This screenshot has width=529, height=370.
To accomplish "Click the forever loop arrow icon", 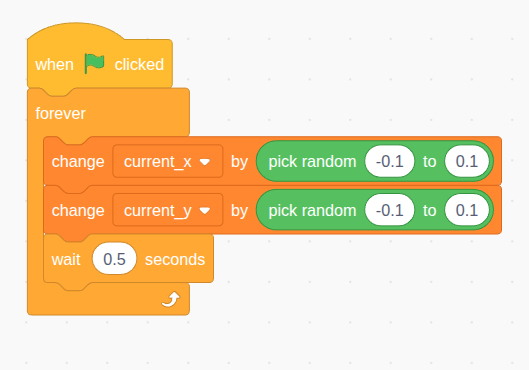I will (171, 300).
